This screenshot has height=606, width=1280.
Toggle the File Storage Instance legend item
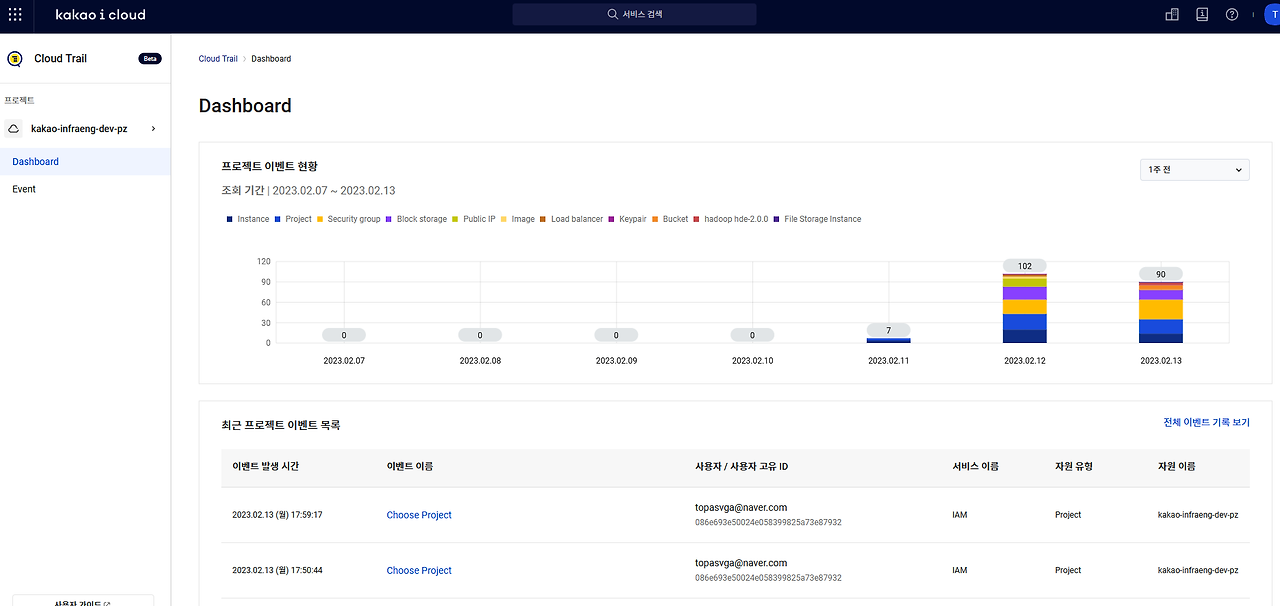pyautogui.click(x=817, y=219)
